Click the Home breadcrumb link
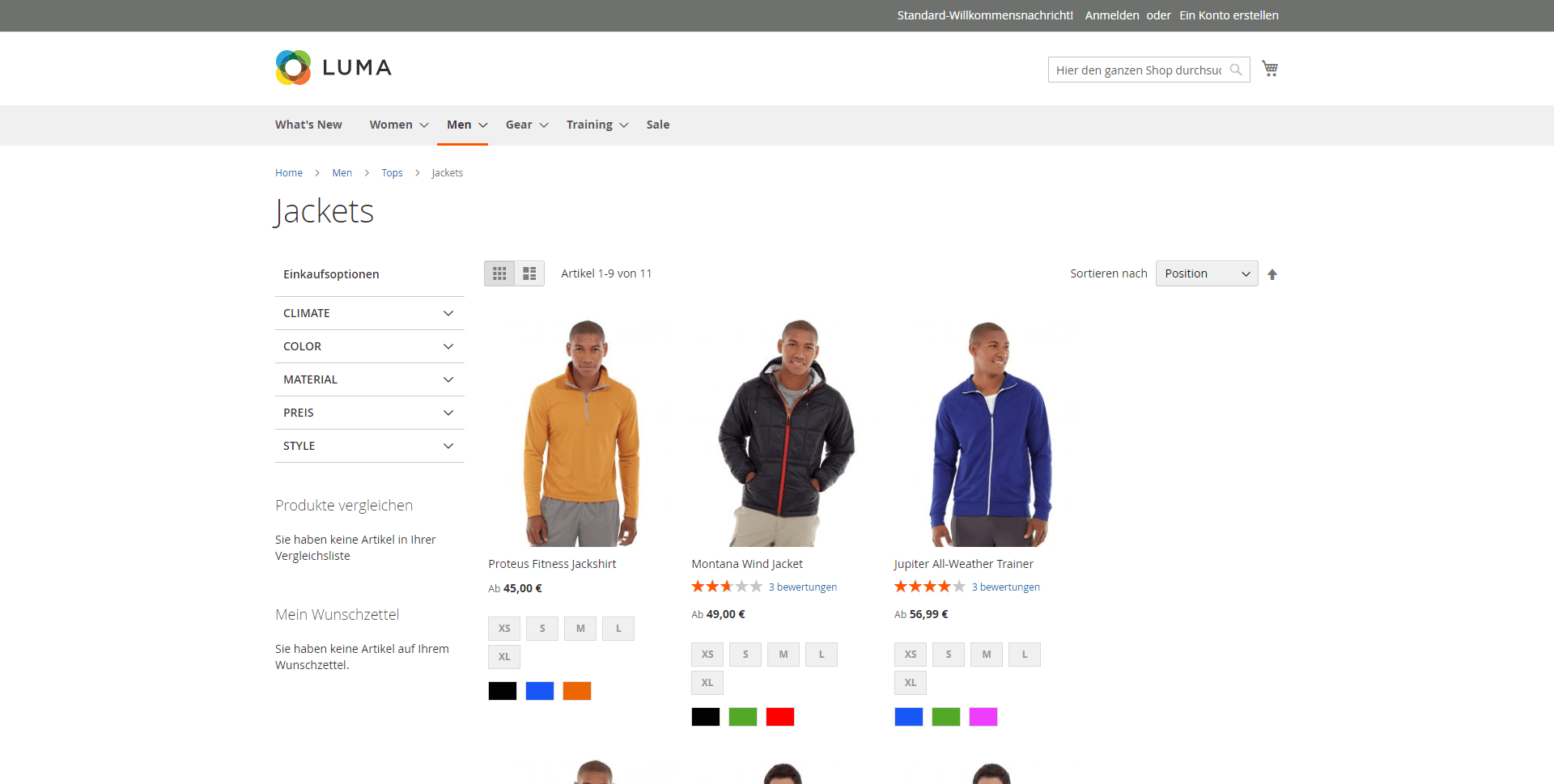The width and height of the screenshot is (1554, 784). [289, 172]
